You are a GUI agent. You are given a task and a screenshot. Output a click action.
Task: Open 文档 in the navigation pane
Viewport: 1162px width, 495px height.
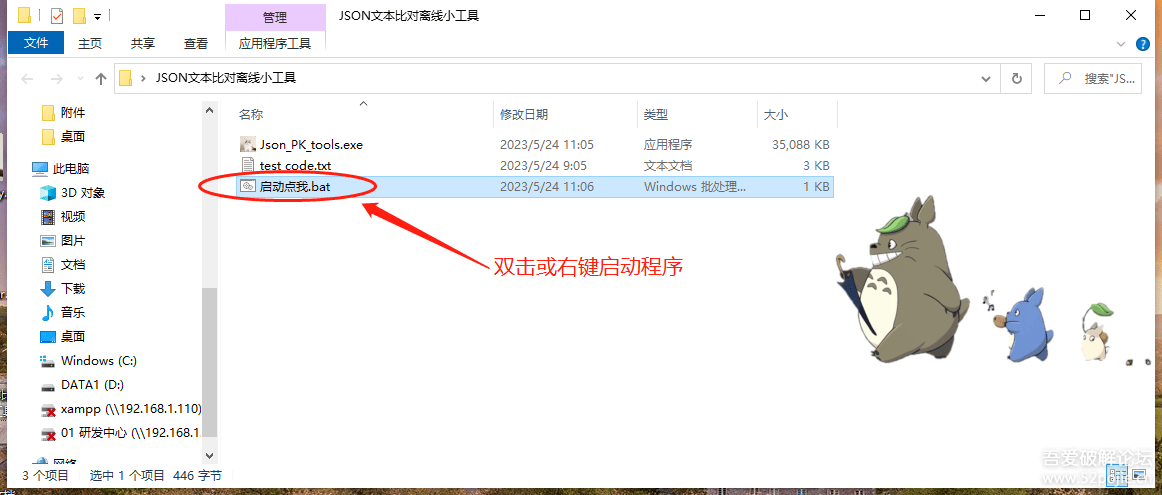click(x=73, y=265)
